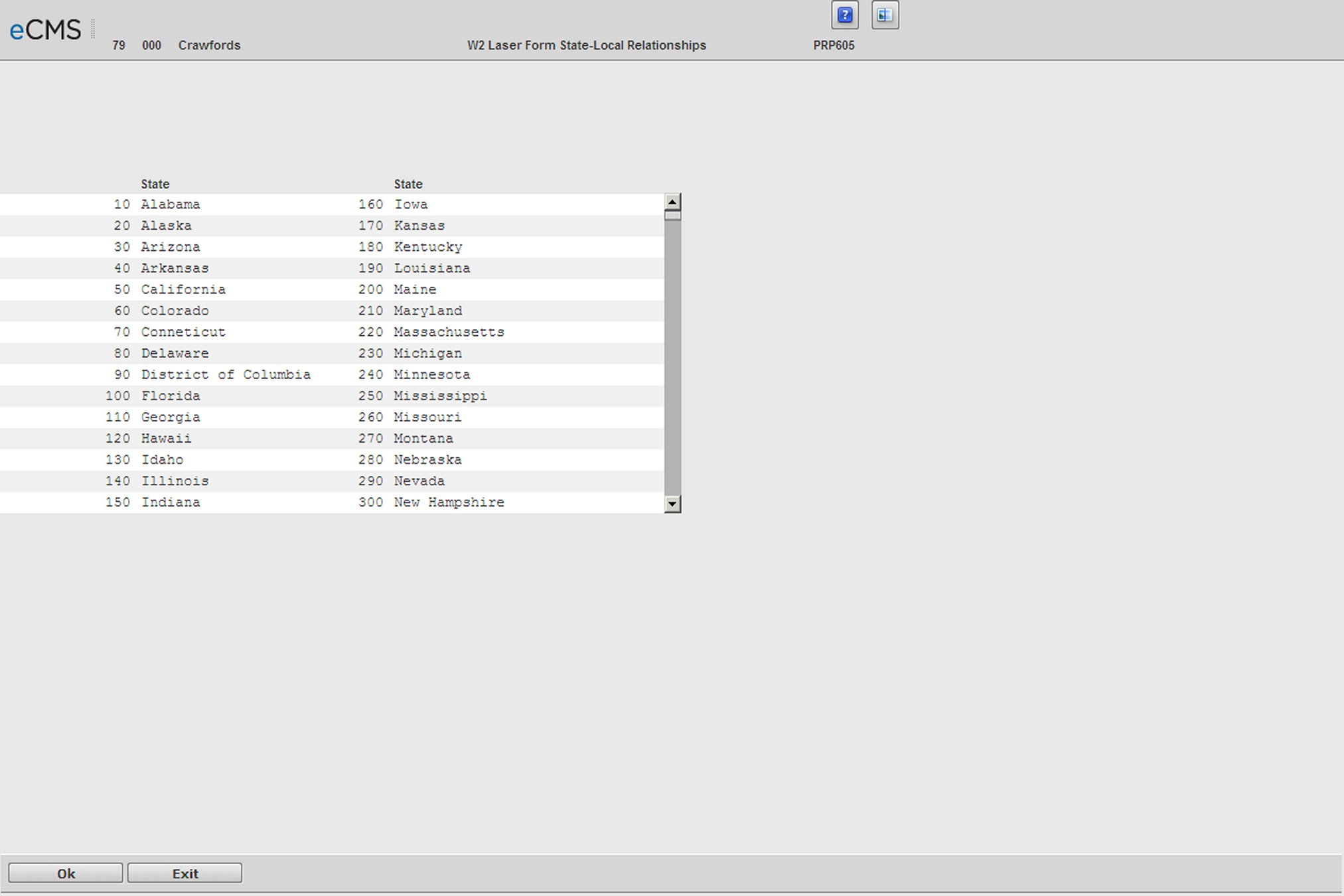Select the New Hampshire entry
The width and height of the screenshot is (1344, 896).
[449, 502]
